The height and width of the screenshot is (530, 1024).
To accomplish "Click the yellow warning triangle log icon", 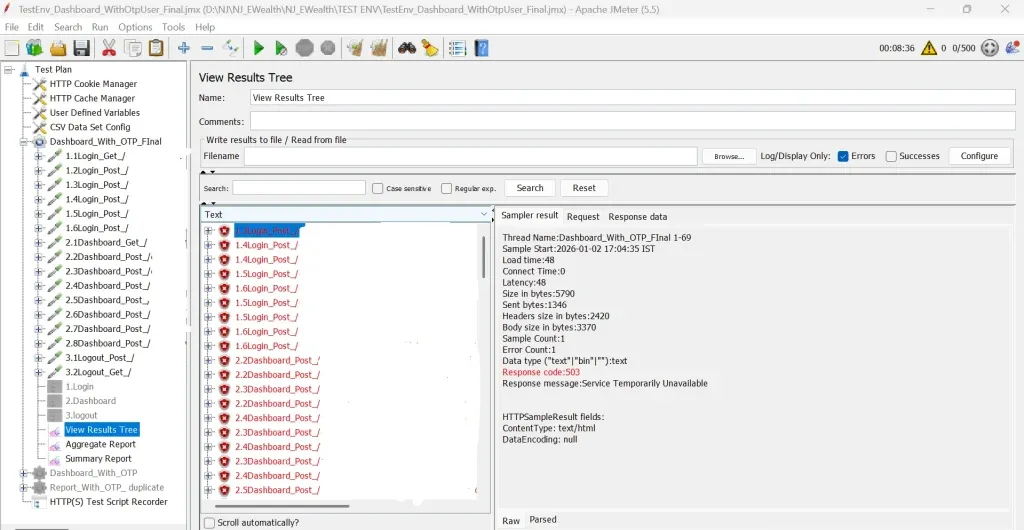I will [x=929, y=48].
